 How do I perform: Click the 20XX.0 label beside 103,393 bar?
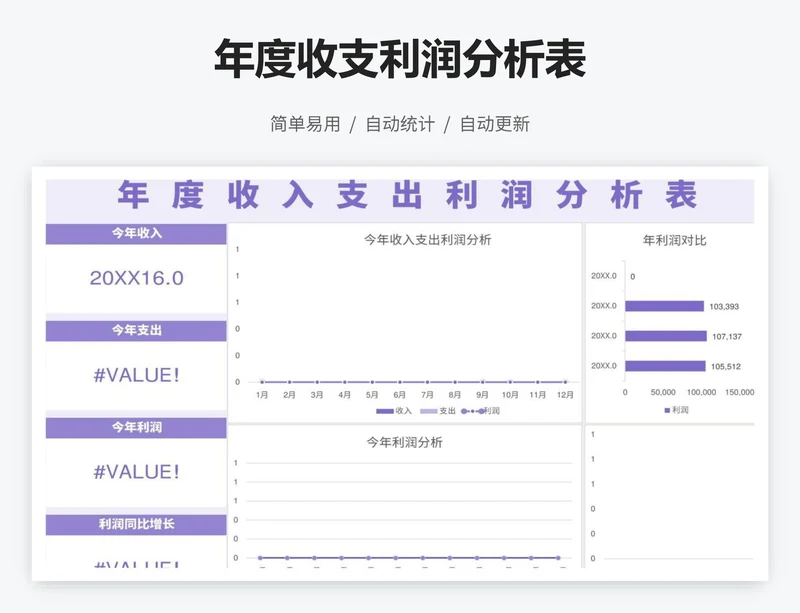coord(604,306)
